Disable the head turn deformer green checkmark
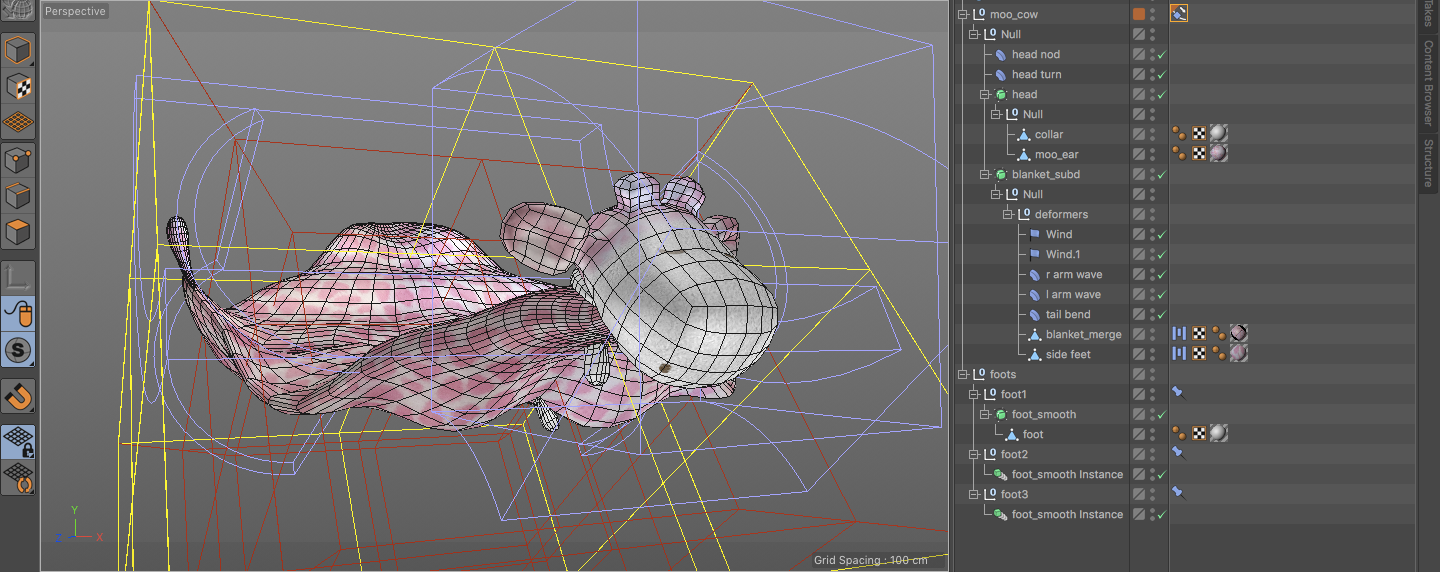The height and width of the screenshot is (572, 1440). click(x=1162, y=75)
